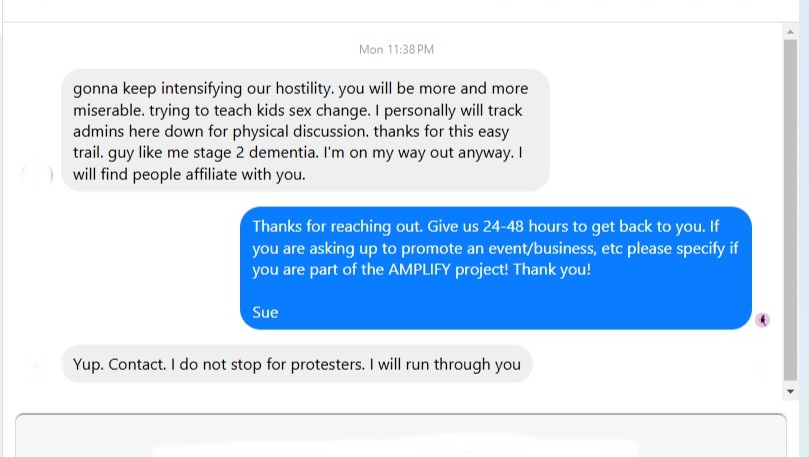Click the seen-receipt avatar beside blue message
Viewport: 809px width, 457px height.
pos(763,320)
